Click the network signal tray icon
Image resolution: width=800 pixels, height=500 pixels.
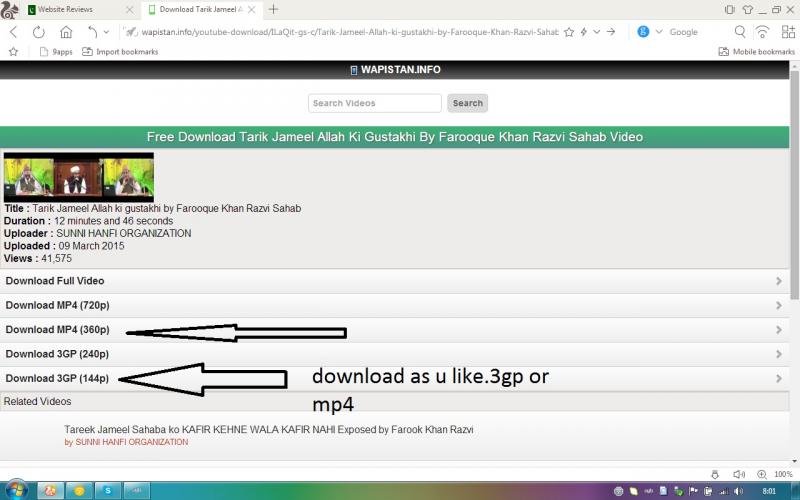click(x=724, y=491)
